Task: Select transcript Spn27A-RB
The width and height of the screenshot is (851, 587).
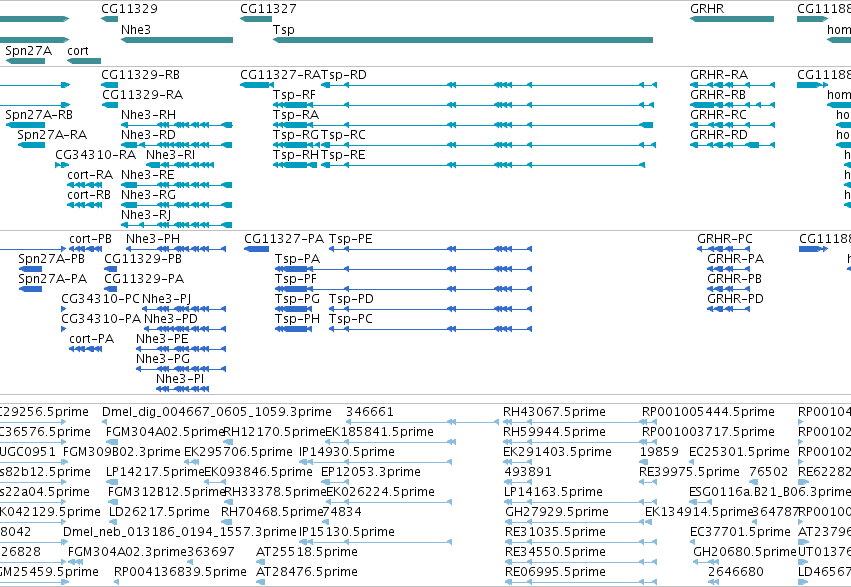Action: 25,125
